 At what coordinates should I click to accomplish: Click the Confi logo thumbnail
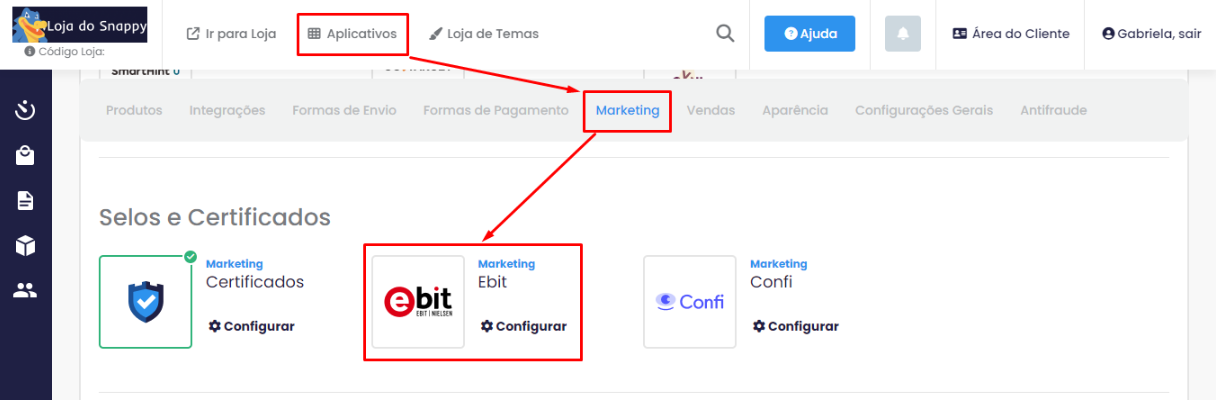pos(690,302)
